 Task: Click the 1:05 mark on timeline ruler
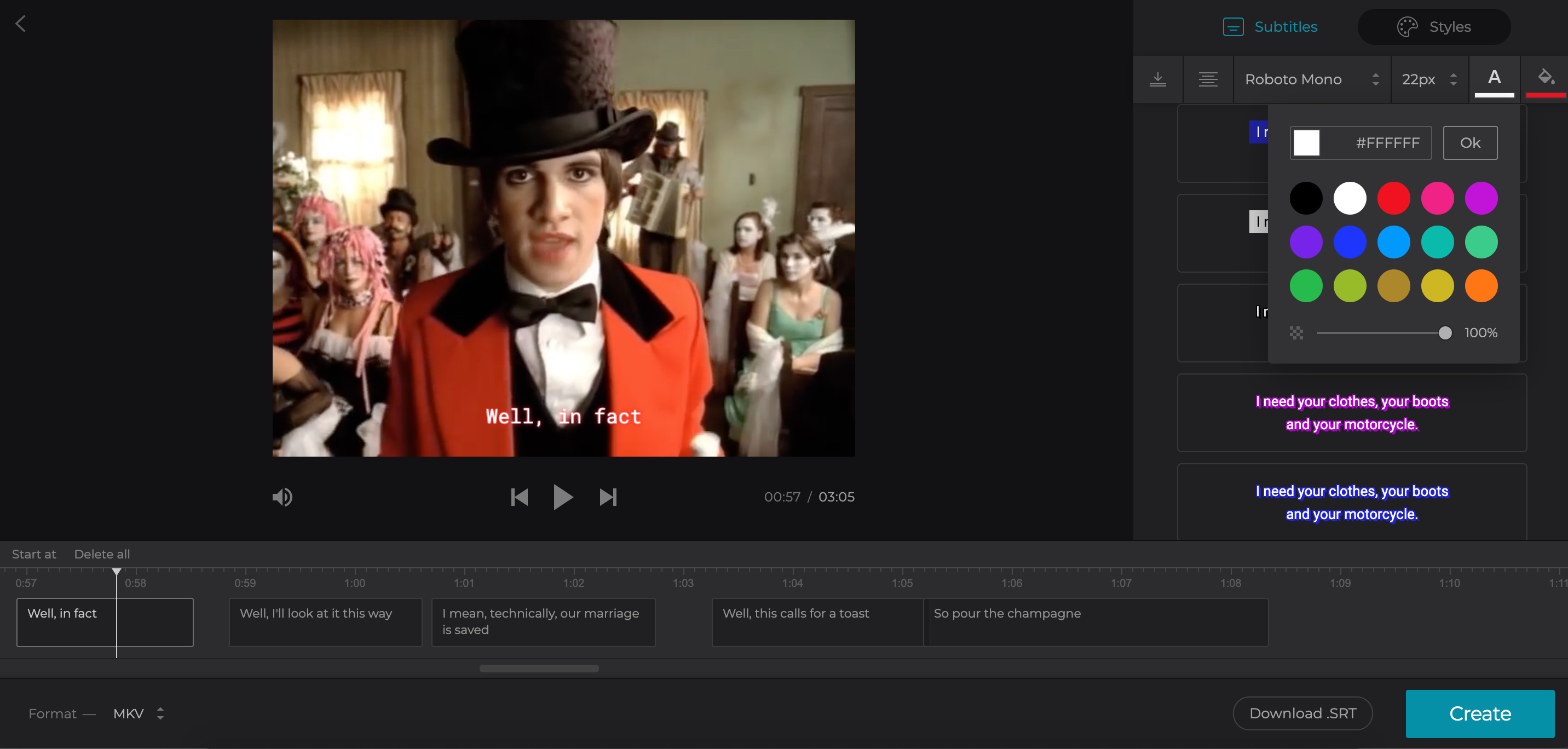902,583
